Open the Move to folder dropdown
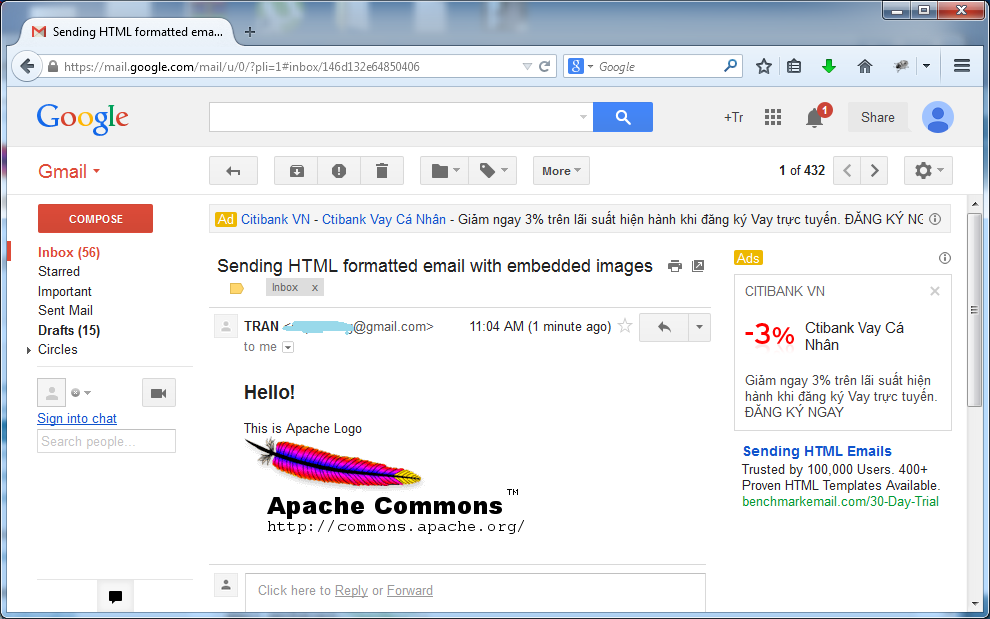990x619 pixels. click(x=444, y=171)
